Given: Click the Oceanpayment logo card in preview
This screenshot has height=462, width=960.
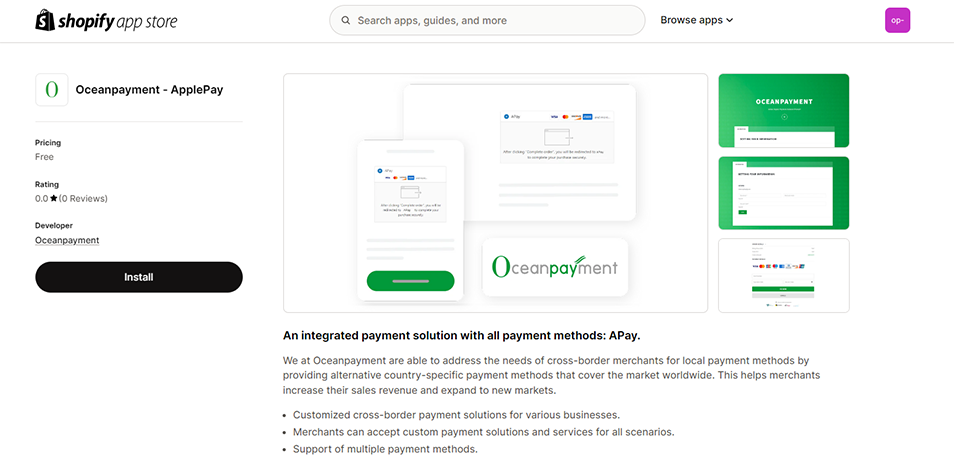Looking at the screenshot, I should pos(555,267).
